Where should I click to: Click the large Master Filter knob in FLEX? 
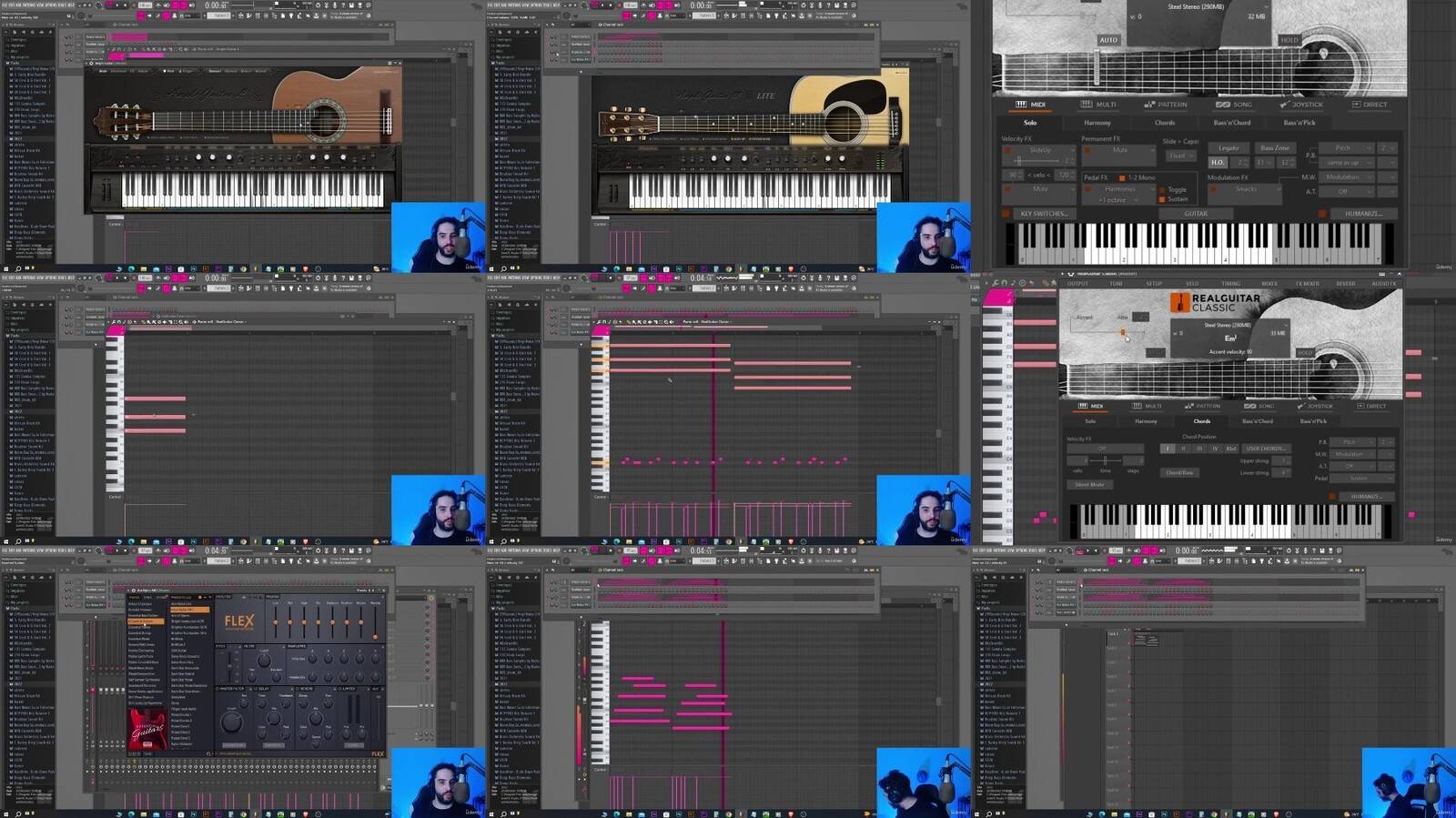pos(232,723)
